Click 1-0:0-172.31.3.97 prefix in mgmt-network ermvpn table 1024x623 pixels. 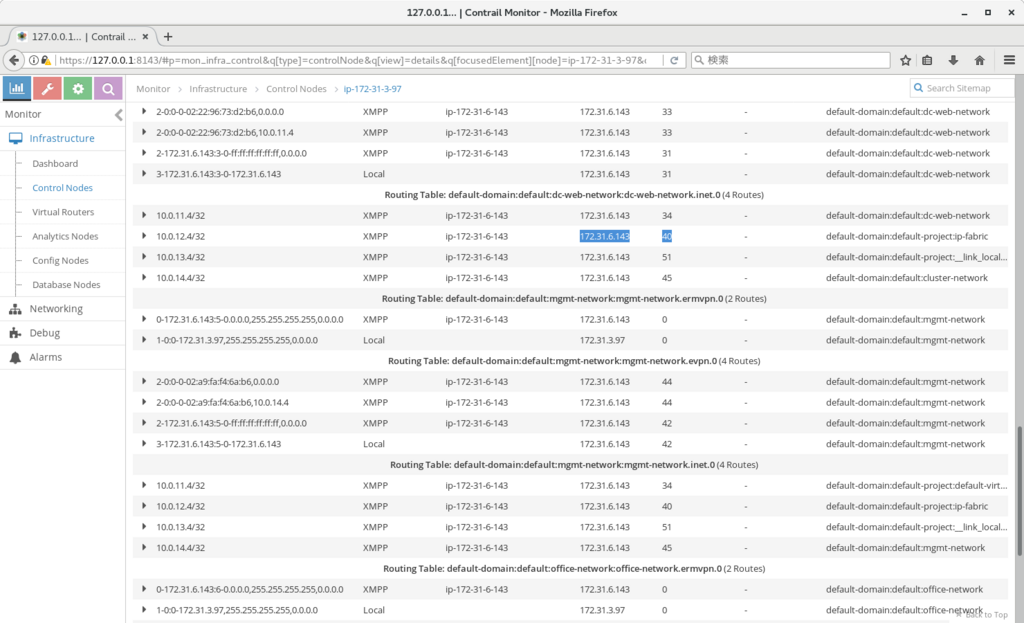236,340
